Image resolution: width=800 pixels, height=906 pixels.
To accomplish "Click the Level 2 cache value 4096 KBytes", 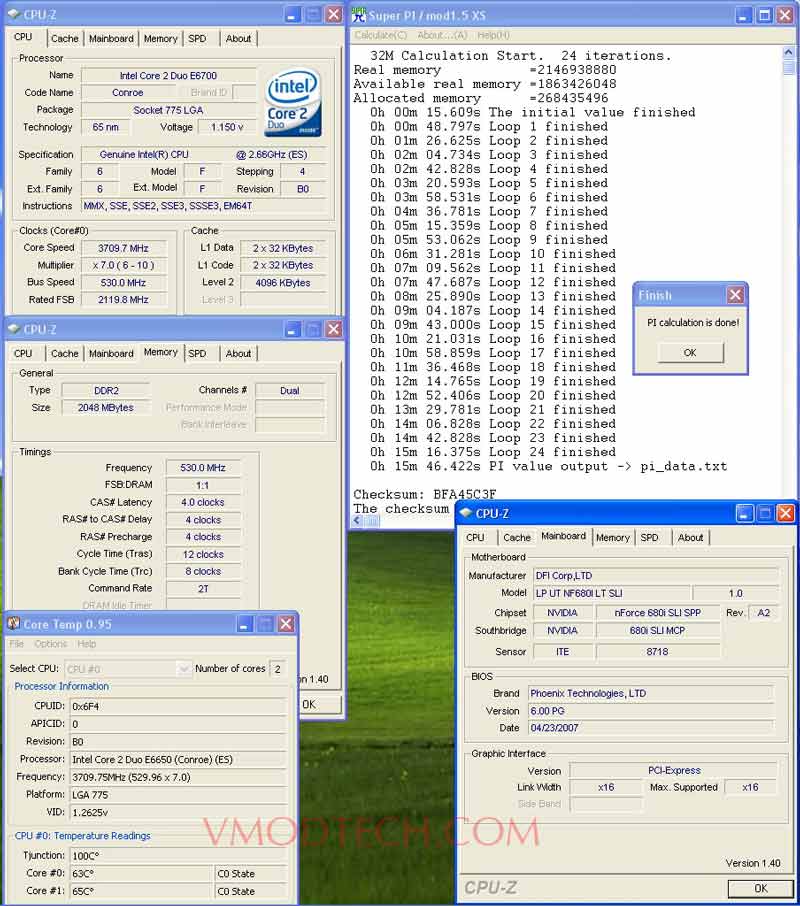I will click(x=283, y=283).
